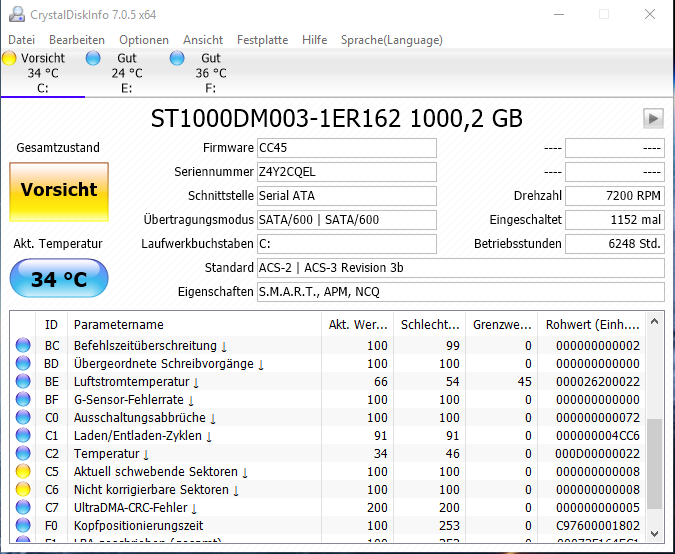Image resolution: width=675 pixels, height=554 pixels.
Task: Open the Bearbeiten menu
Action: [77, 40]
